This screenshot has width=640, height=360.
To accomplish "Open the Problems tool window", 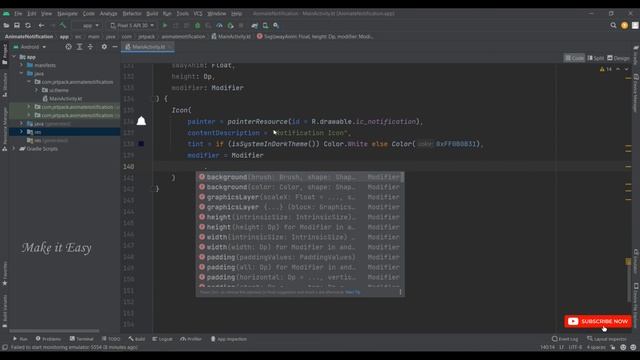I will coord(48,339).
